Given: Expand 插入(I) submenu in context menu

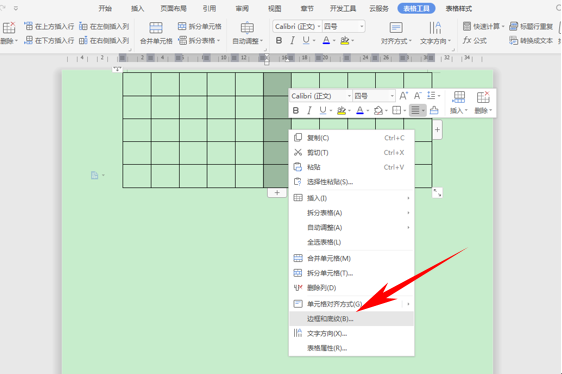Looking at the screenshot, I should point(351,198).
